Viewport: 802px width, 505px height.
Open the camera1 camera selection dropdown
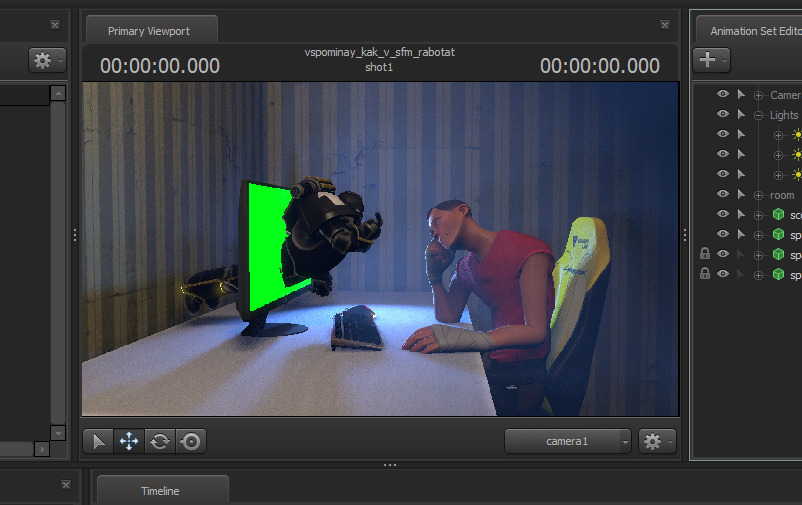568,441
